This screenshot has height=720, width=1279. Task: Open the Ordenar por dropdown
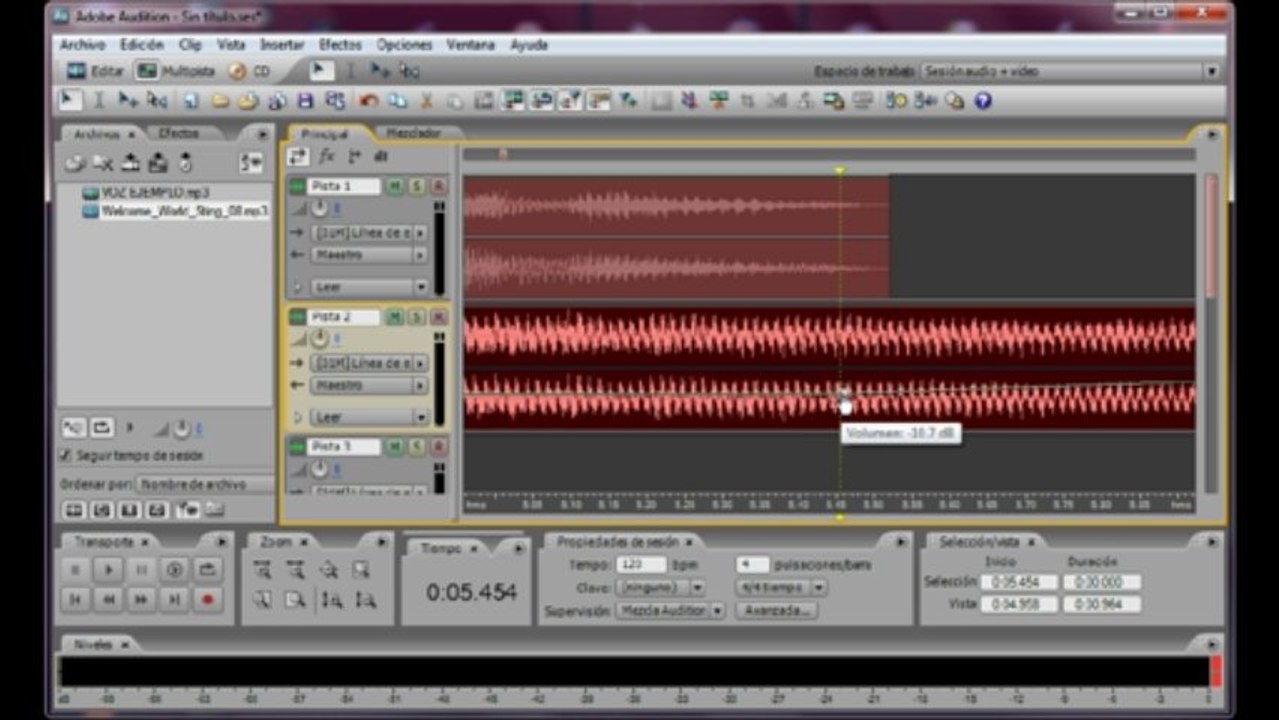(205, 484)
